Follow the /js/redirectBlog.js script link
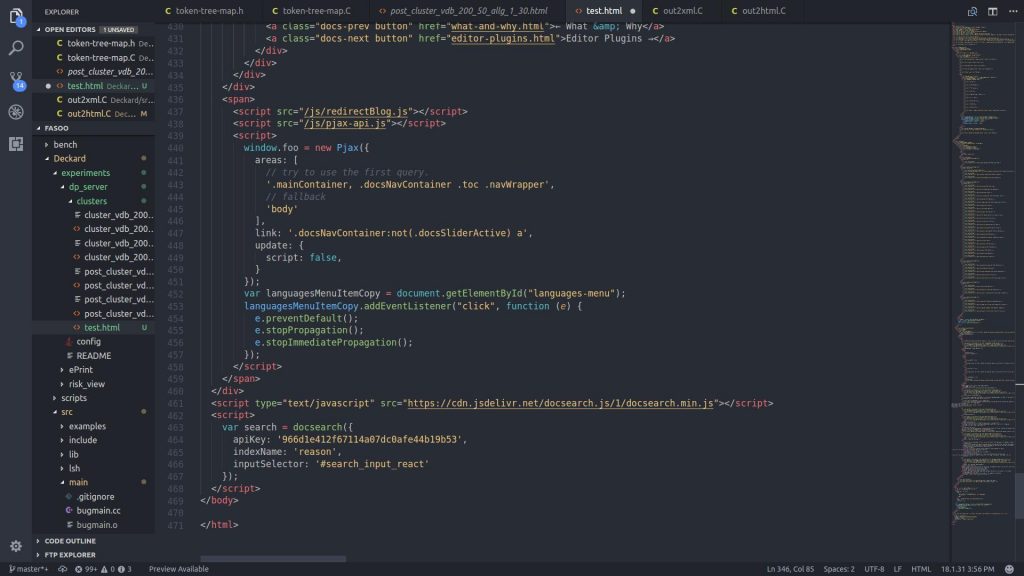1024x576 pixels. [x=356, y=111]
